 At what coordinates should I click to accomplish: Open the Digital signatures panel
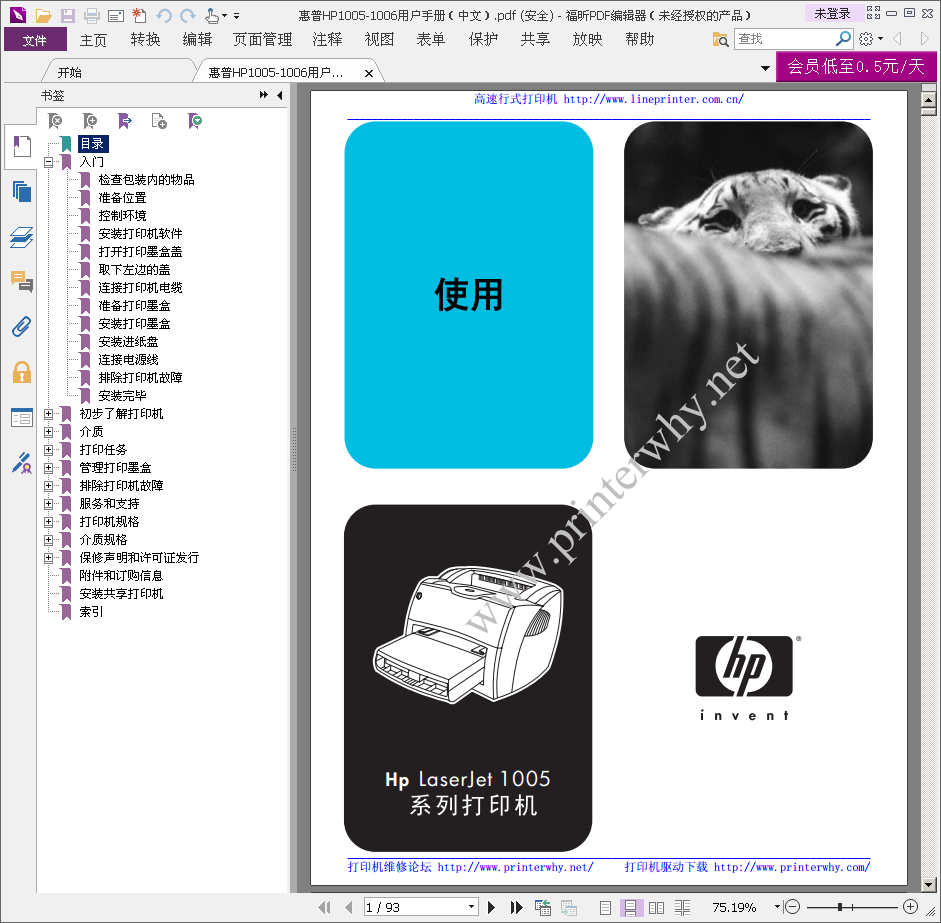point(22,463)
